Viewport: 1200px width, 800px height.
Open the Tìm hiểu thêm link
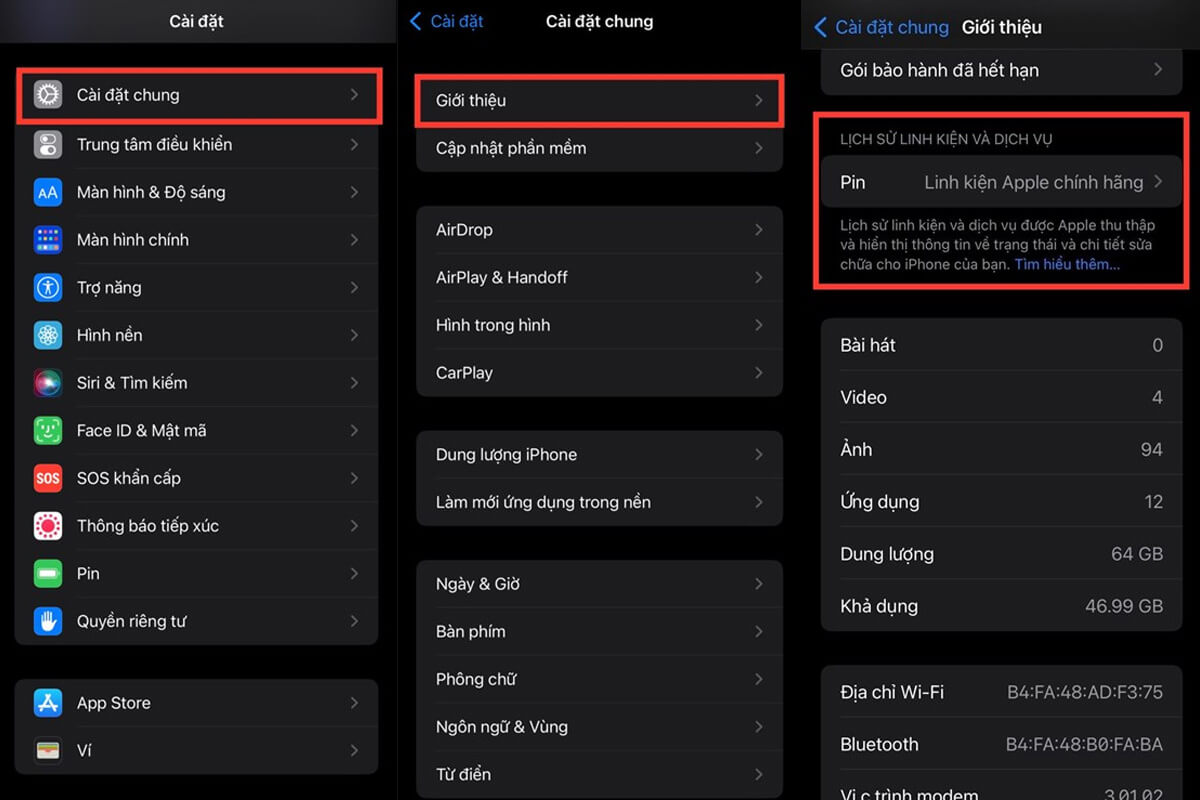[1067, 265]
